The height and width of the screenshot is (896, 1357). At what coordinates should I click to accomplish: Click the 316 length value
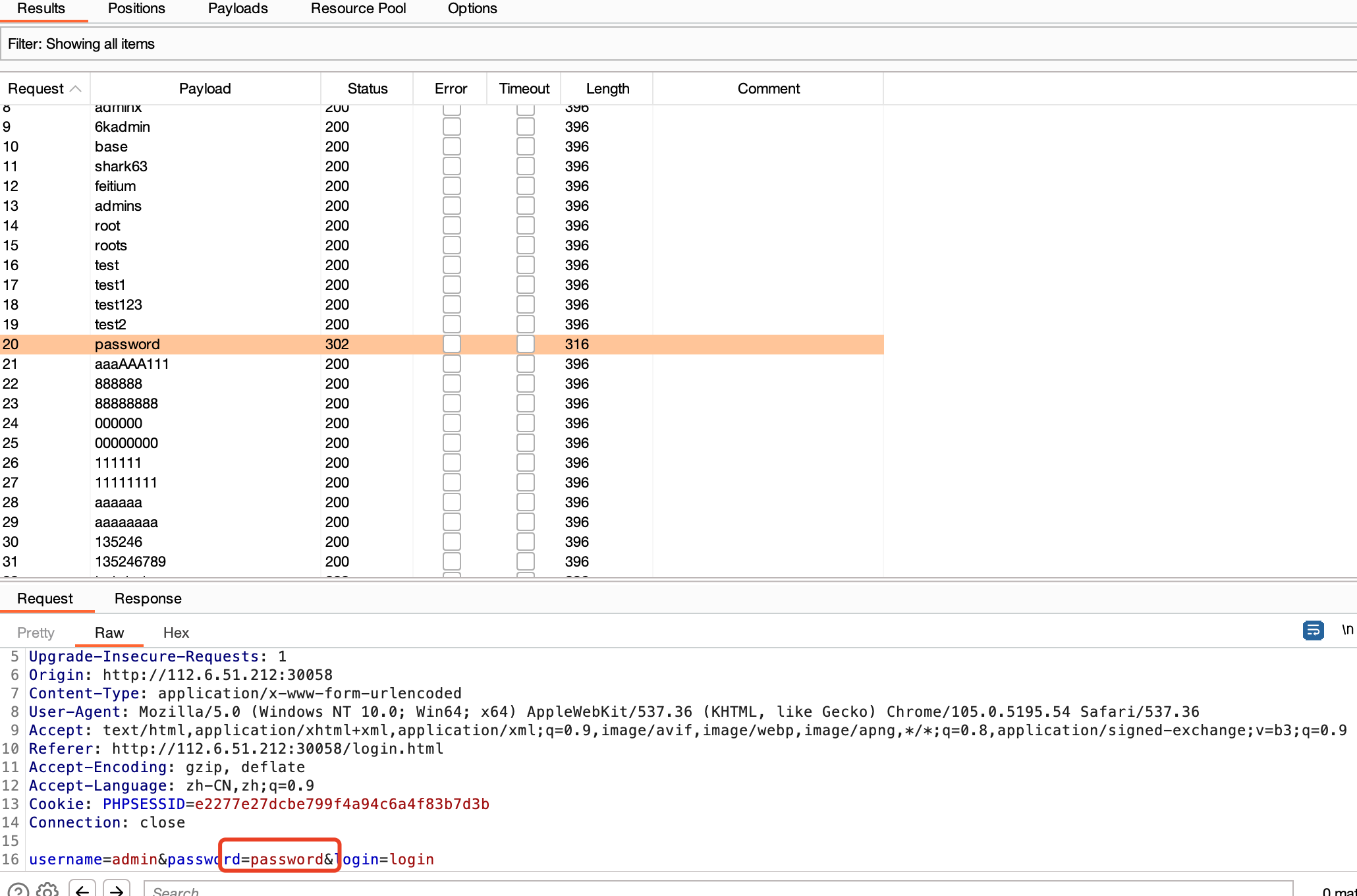577,344
